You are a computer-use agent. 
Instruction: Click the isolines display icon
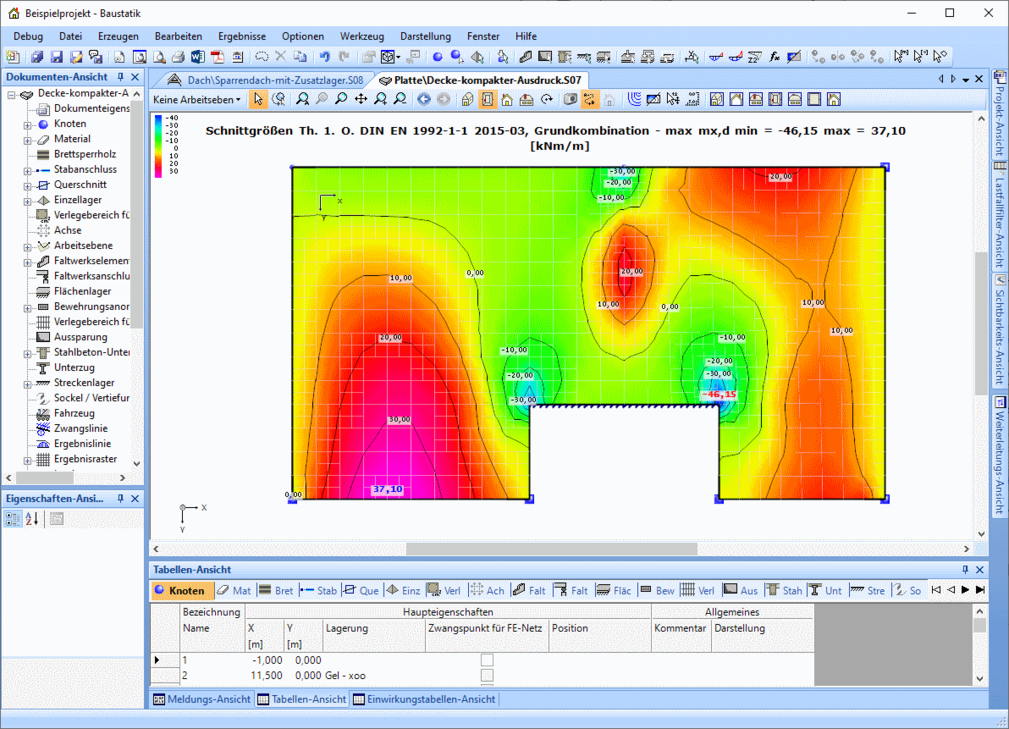click(x=634, y=99)
